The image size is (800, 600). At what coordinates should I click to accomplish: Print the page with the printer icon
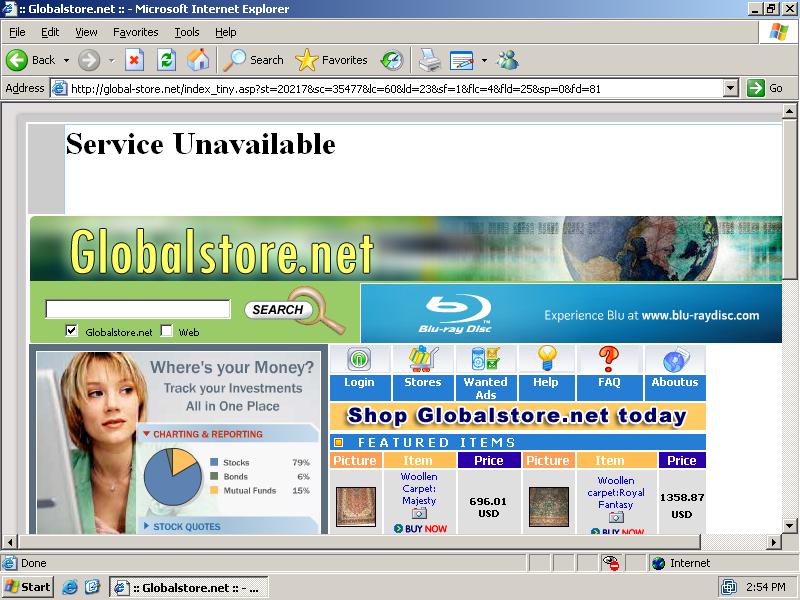(x=430, y=60)
